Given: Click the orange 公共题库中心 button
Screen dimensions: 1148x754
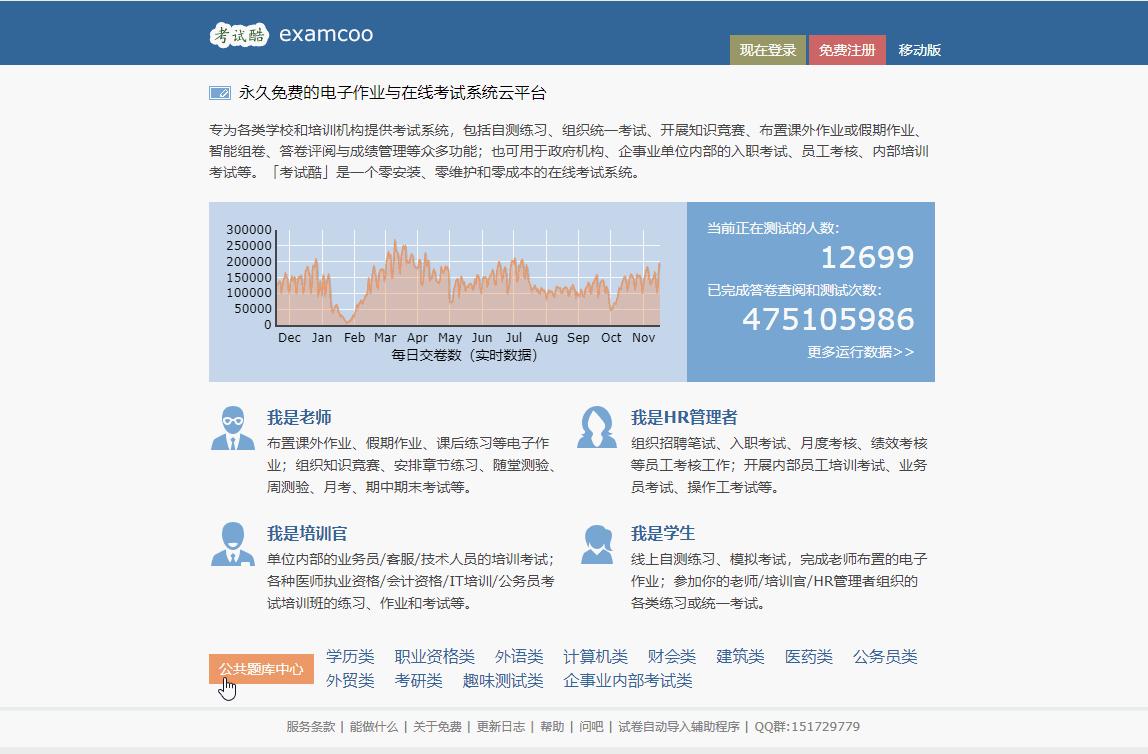Looking at the screenshot, I should (260, 668).
